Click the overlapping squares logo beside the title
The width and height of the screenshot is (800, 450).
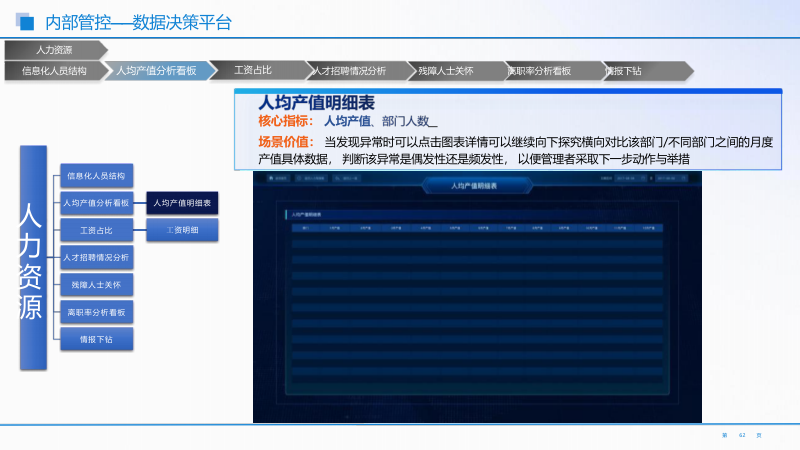25,20
